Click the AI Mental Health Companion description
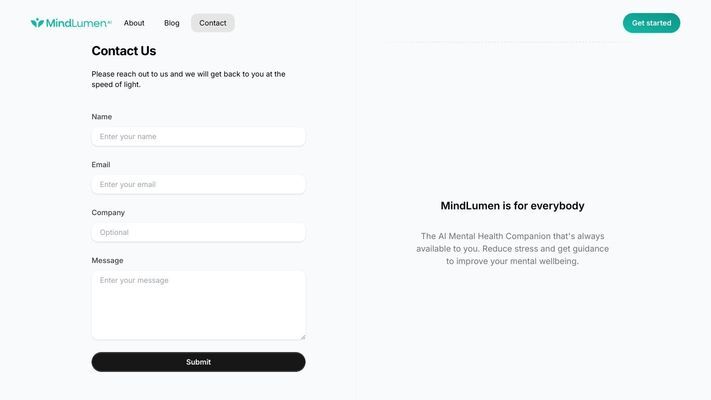 [x=512, y=249]
